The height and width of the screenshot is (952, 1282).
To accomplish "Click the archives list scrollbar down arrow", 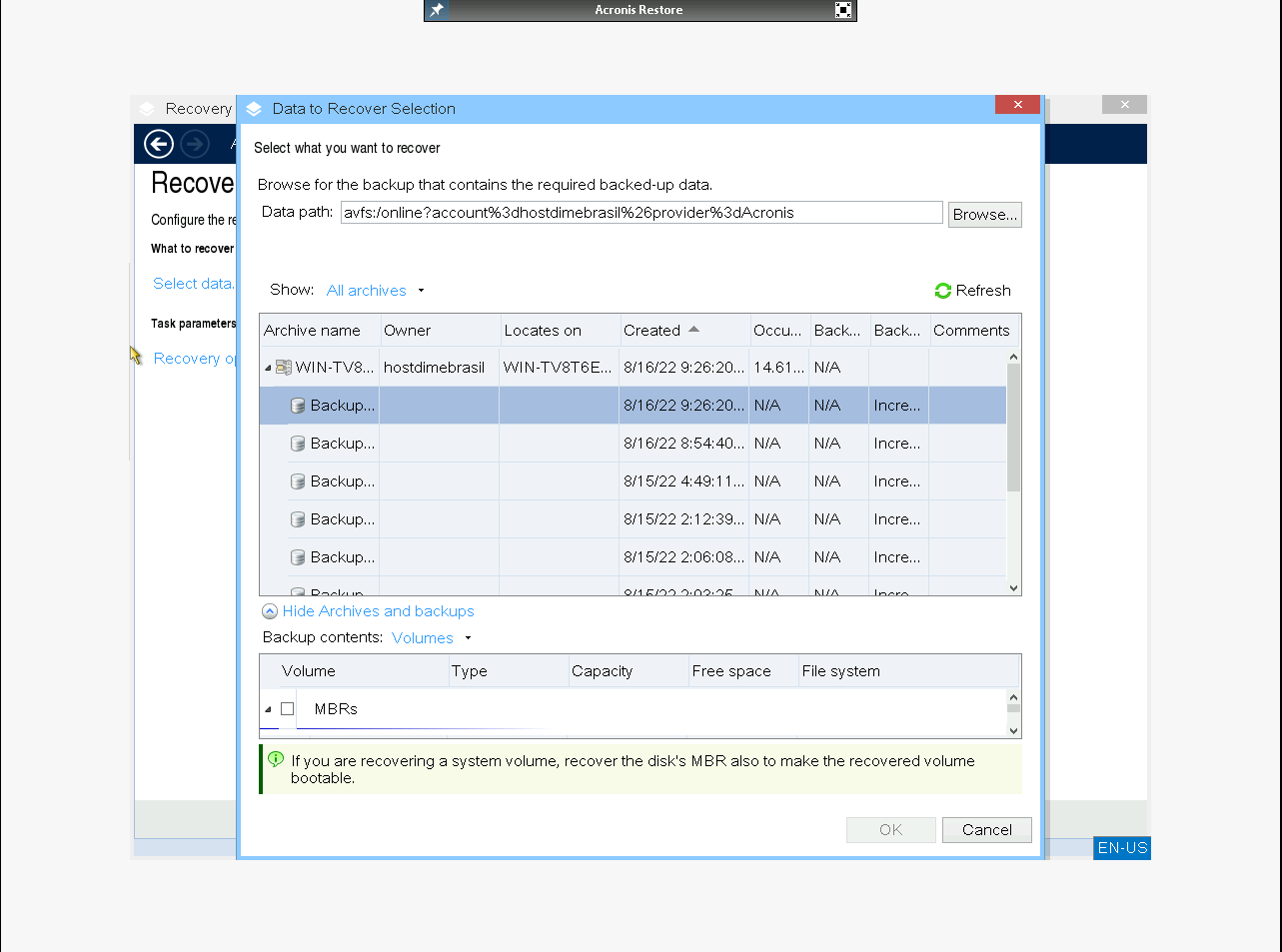I will pyautogui.click(x=1013, y=588).
